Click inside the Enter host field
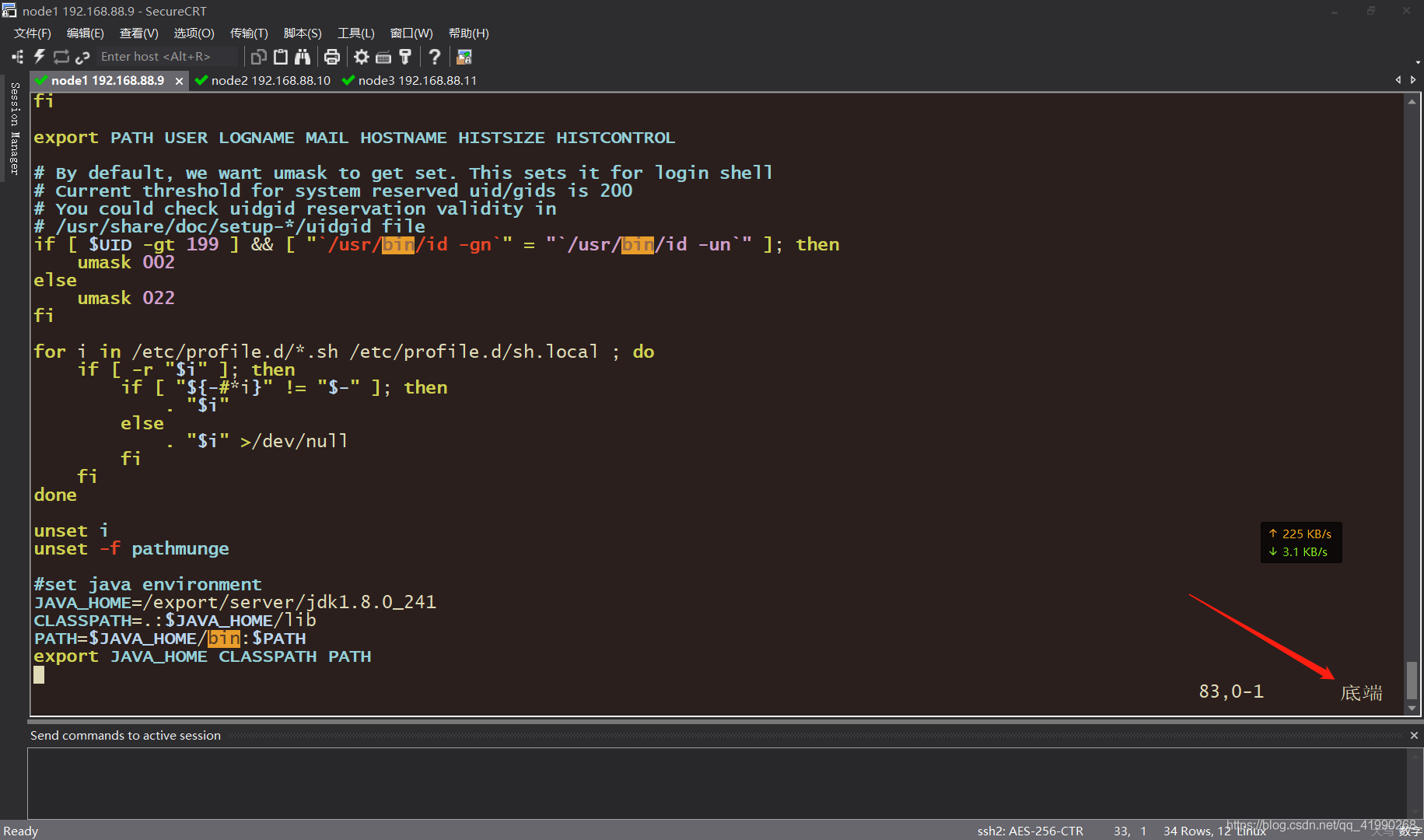 167,57
